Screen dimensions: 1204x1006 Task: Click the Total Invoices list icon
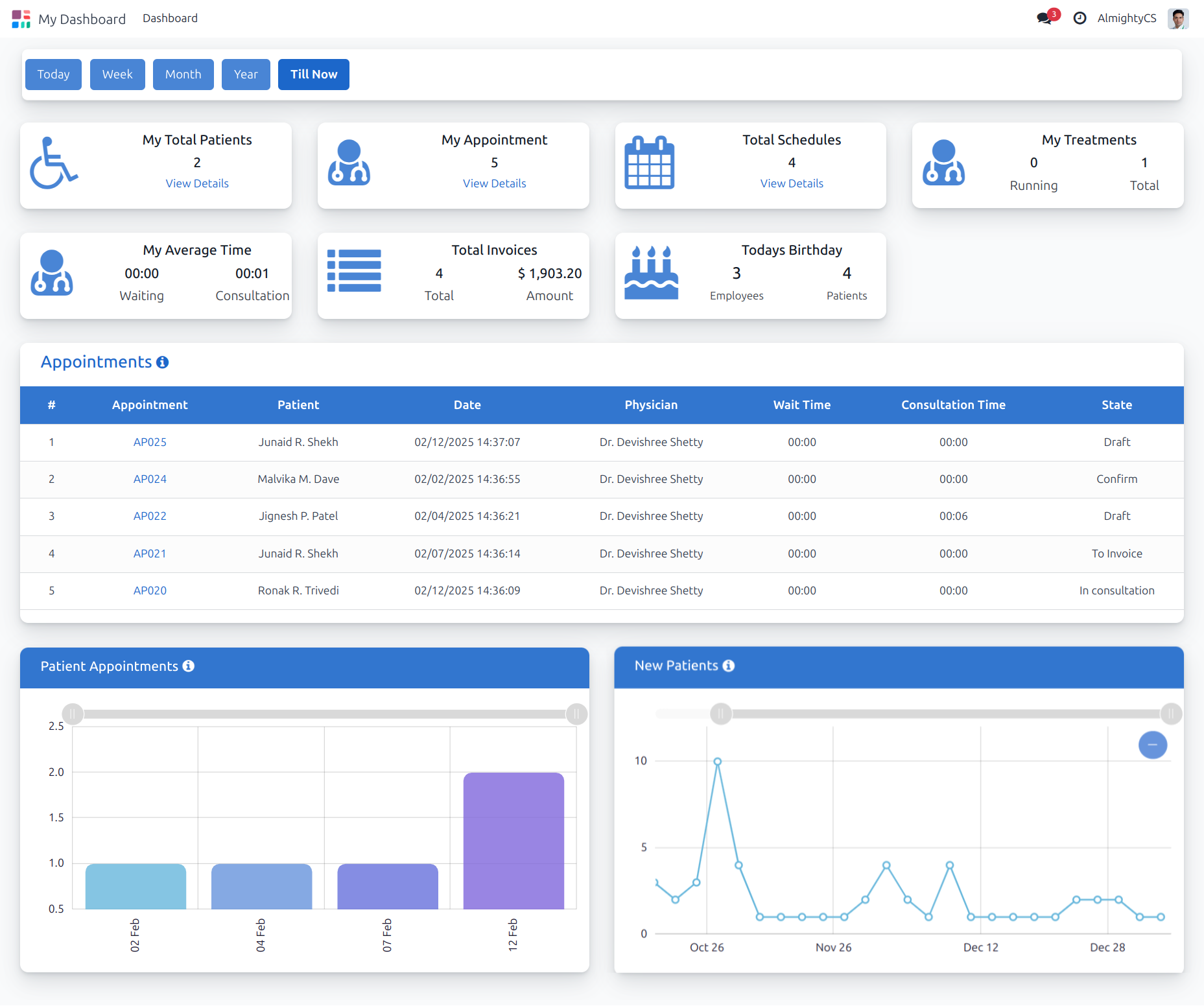(354, 271)
